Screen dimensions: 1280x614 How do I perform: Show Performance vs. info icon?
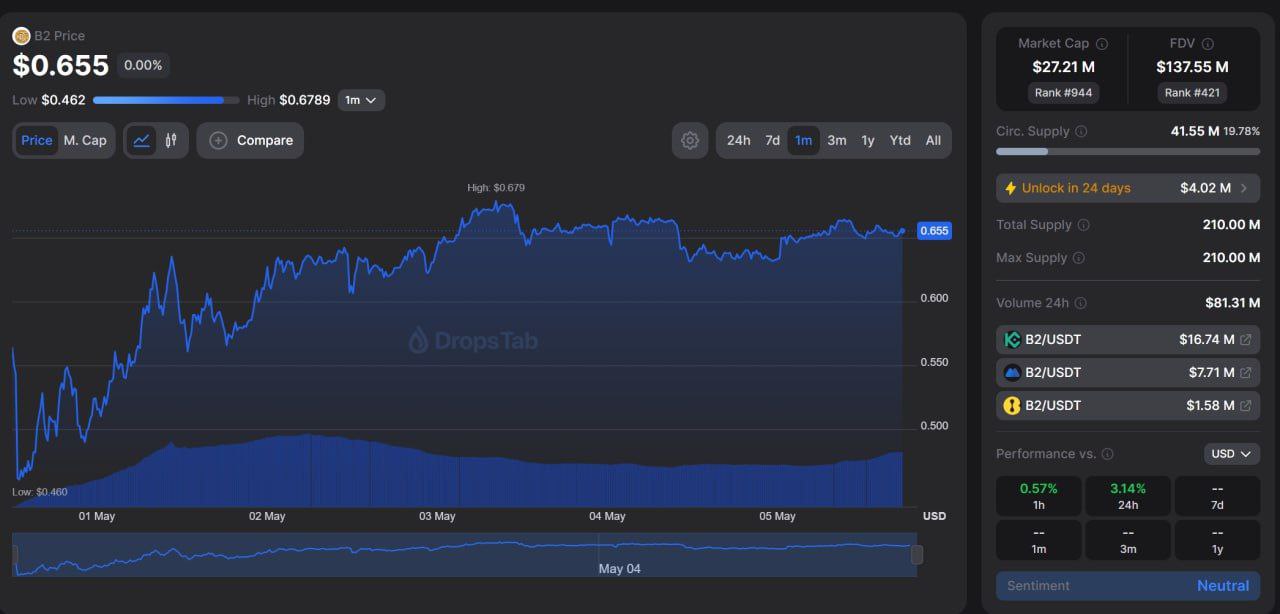[x=1107, y=454]
